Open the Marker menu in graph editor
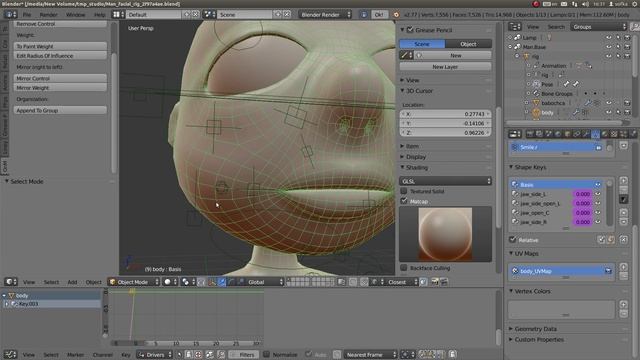Viewport: 640px width, 360px height. [x=76, y=354]
